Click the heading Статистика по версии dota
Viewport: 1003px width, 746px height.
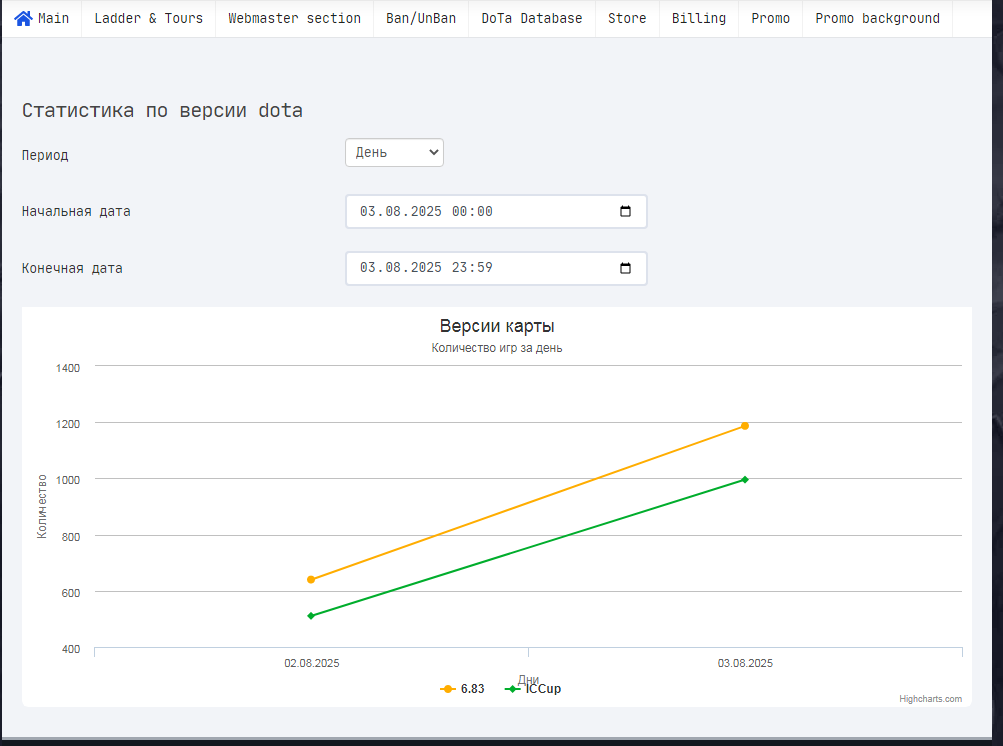point(162,111)
